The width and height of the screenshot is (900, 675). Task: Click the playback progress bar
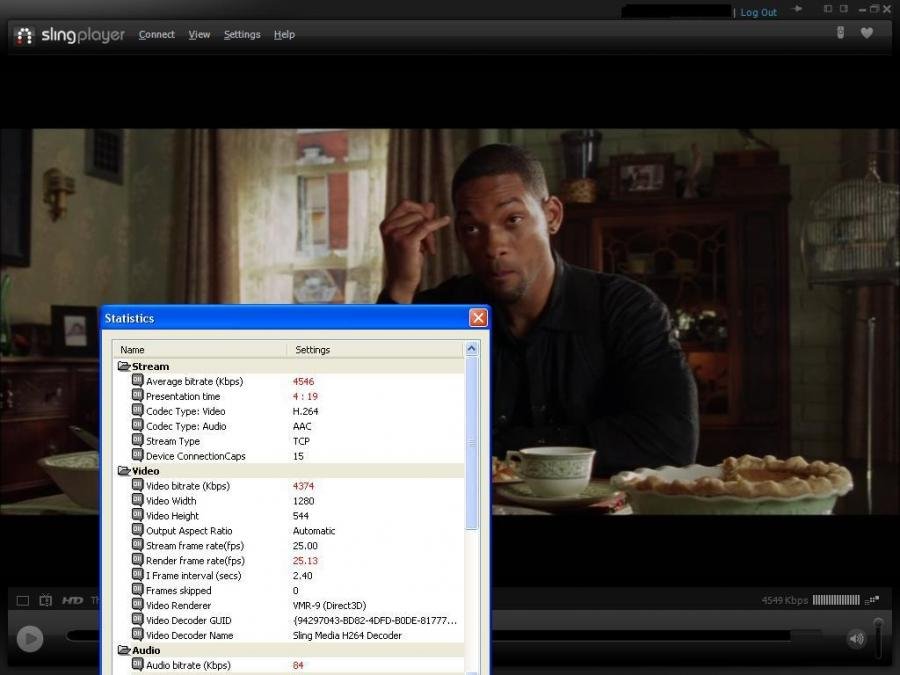[x=642, y=635]
